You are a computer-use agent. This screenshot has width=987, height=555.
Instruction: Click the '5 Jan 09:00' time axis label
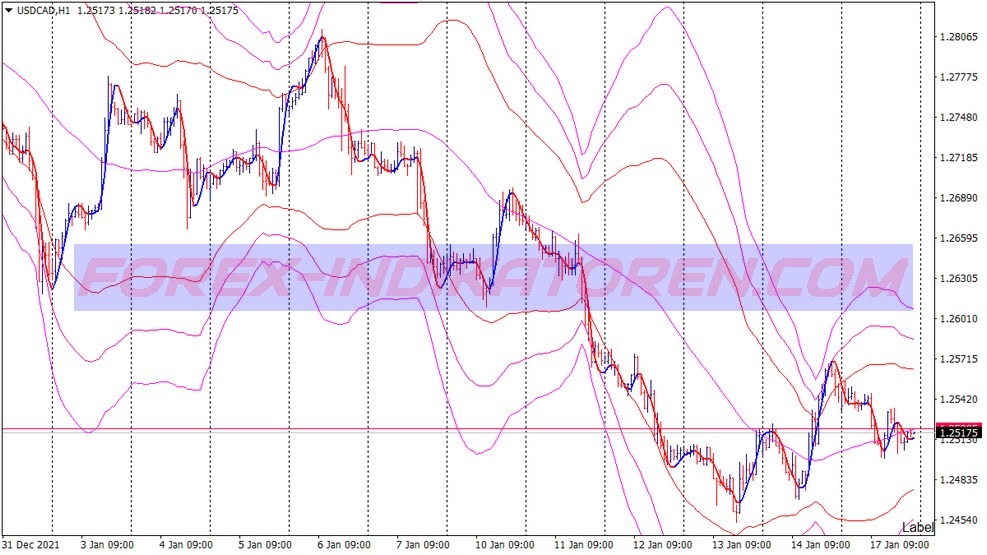pos(265,544)
